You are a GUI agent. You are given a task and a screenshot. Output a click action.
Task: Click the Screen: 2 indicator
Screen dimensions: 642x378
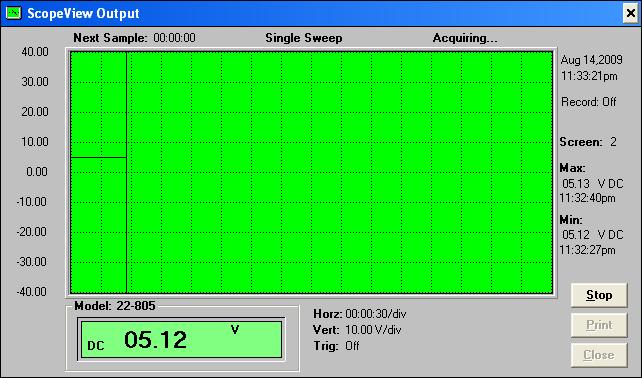click(588, 142)
